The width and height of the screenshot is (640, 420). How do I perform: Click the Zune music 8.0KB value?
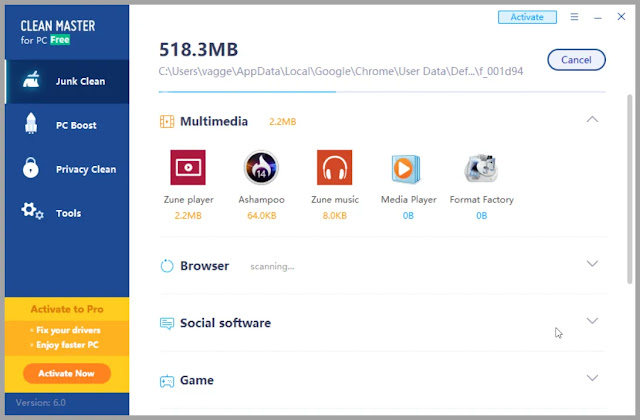click(335, 216)
